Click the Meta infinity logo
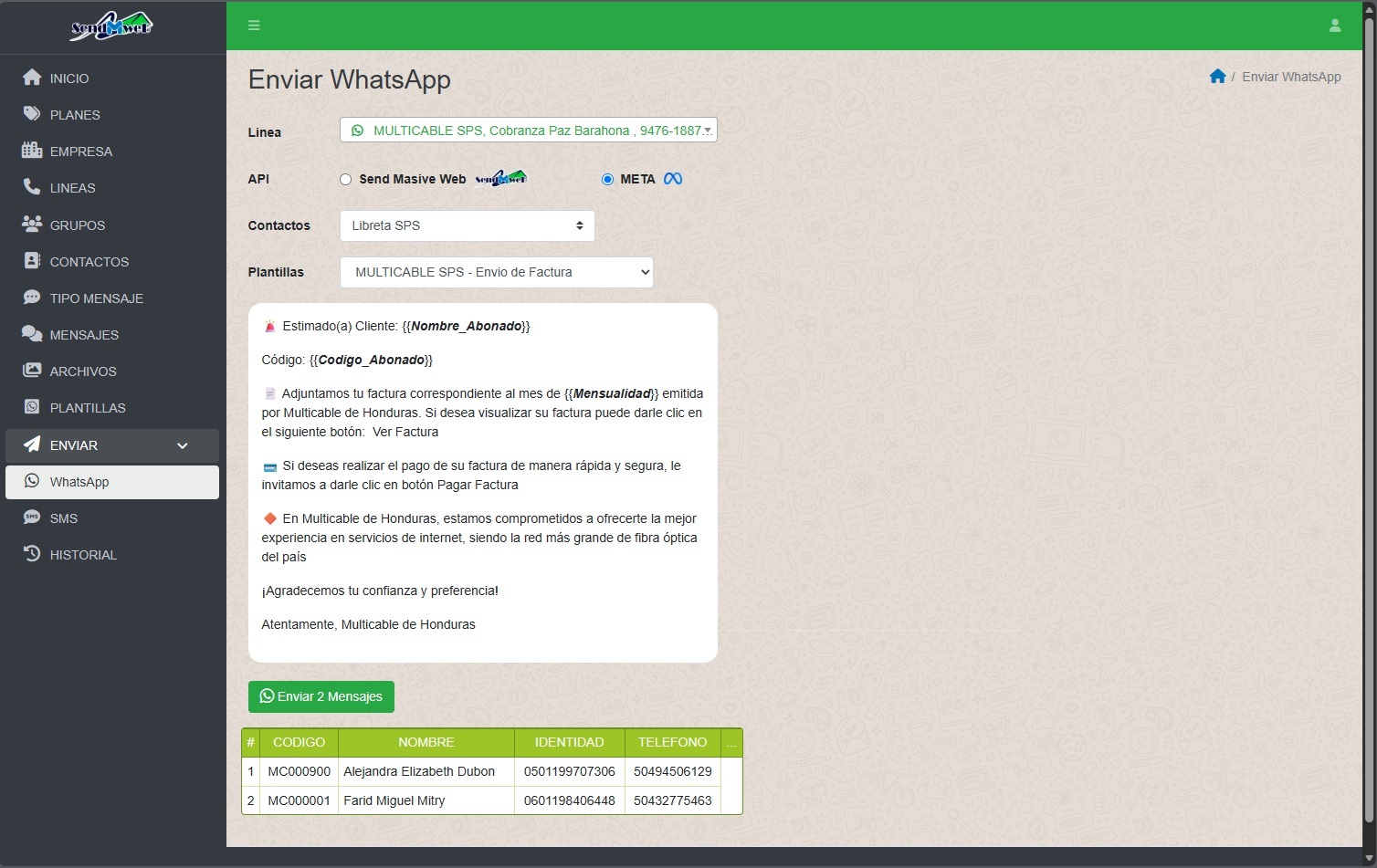 (673, 179)
